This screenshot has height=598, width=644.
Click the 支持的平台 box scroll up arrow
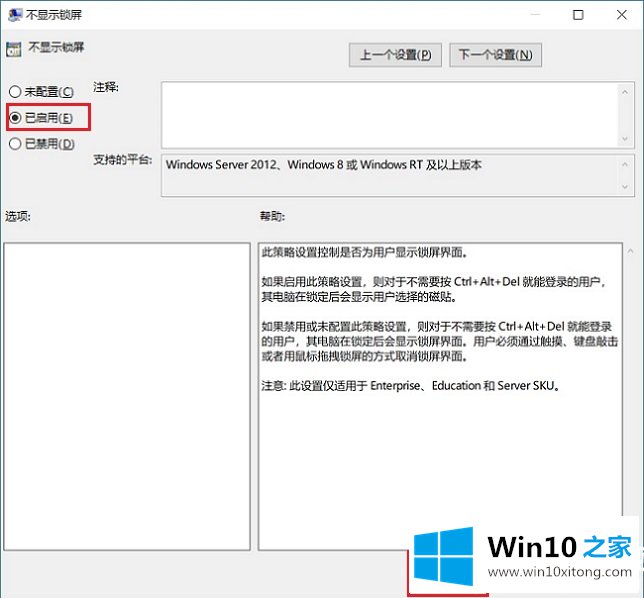point(625,164)
